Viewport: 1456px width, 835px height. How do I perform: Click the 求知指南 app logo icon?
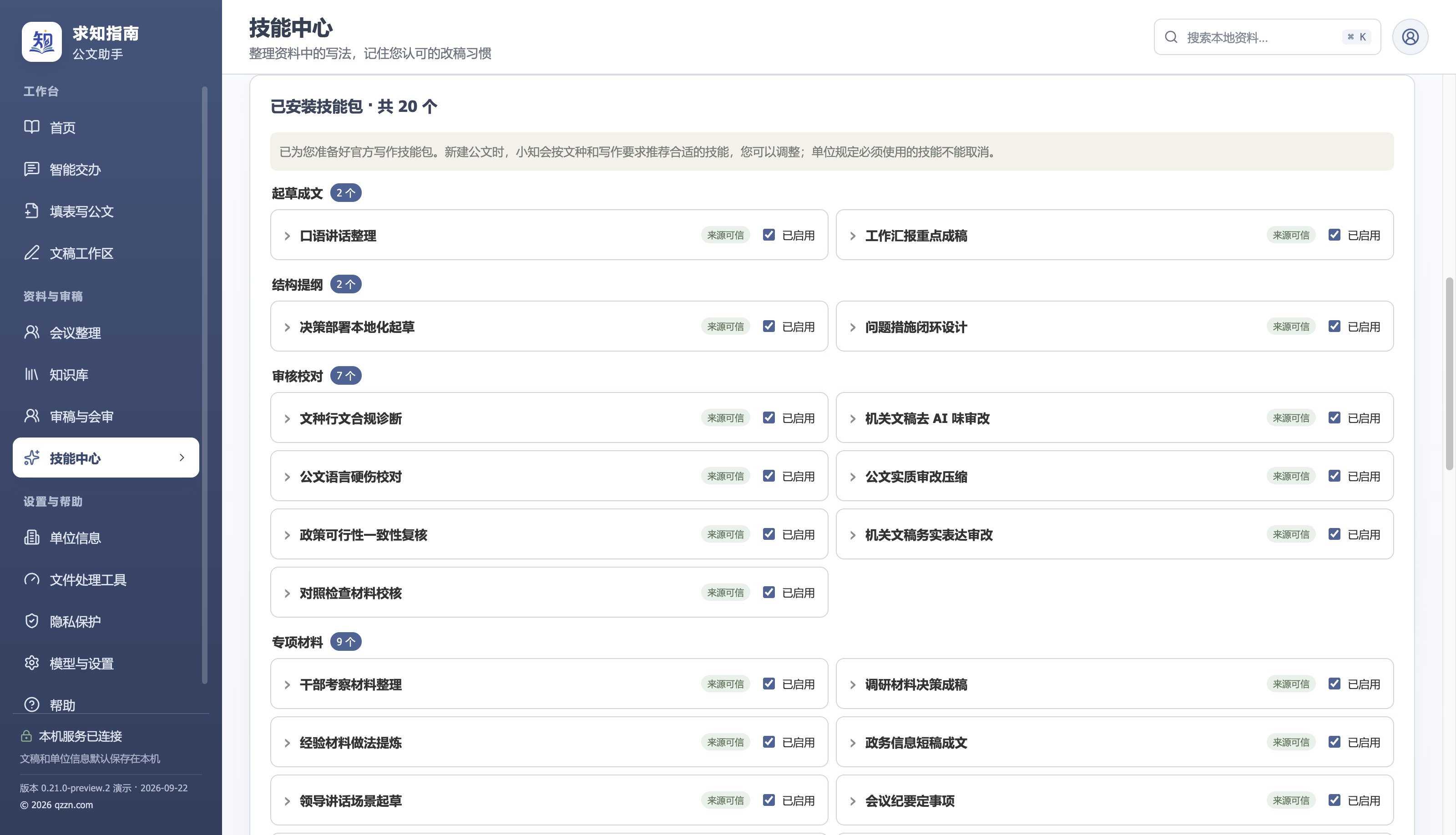[41, 42]
